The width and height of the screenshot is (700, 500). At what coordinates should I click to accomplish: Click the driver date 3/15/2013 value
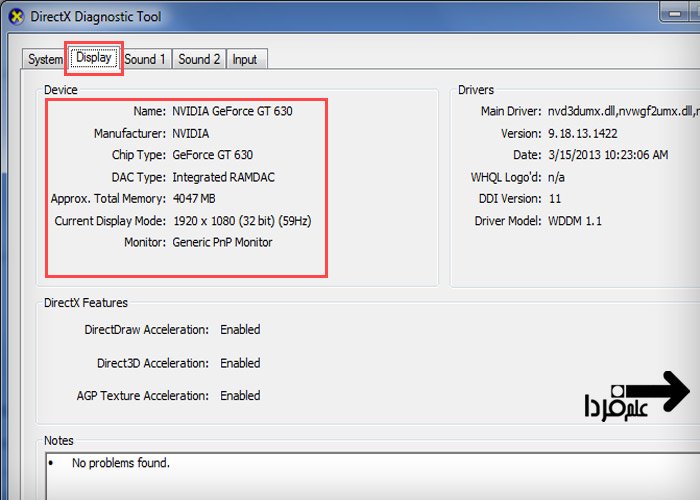pyautogui.click(x=608, y=155)
